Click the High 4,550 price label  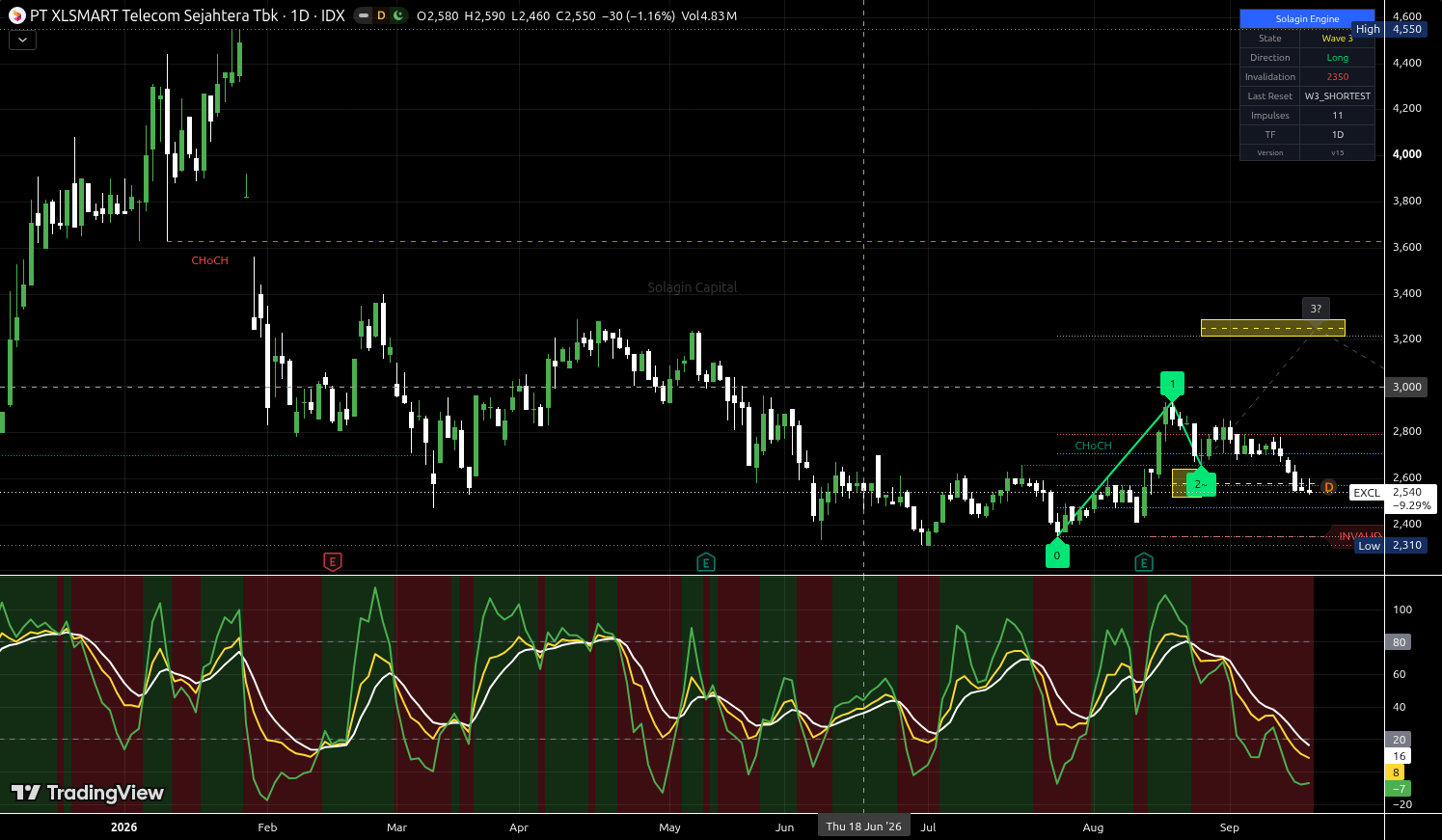point(1389,29)
